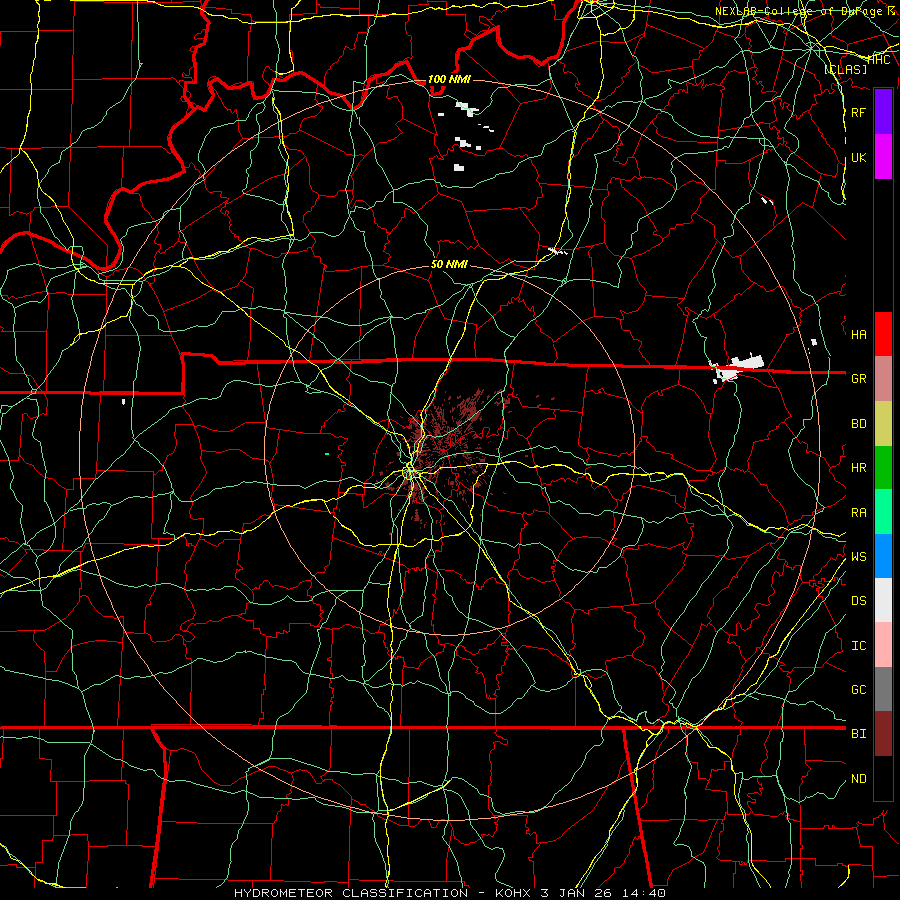Click the ND legend label
Viewport: 900px width, 900px height.
pos(858,779)
